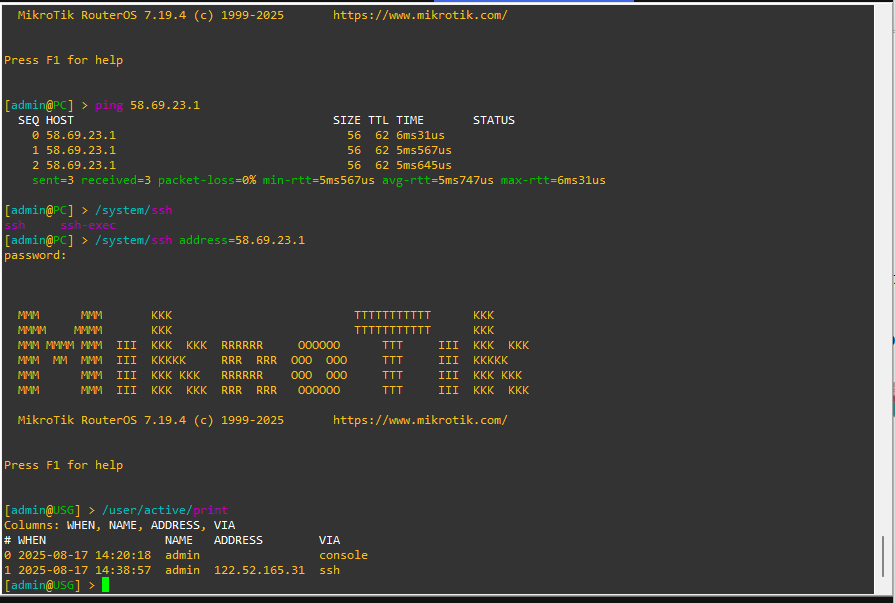
Task: Click 'packet-loss=0%' in ping summary
Action: coord(207,180)
